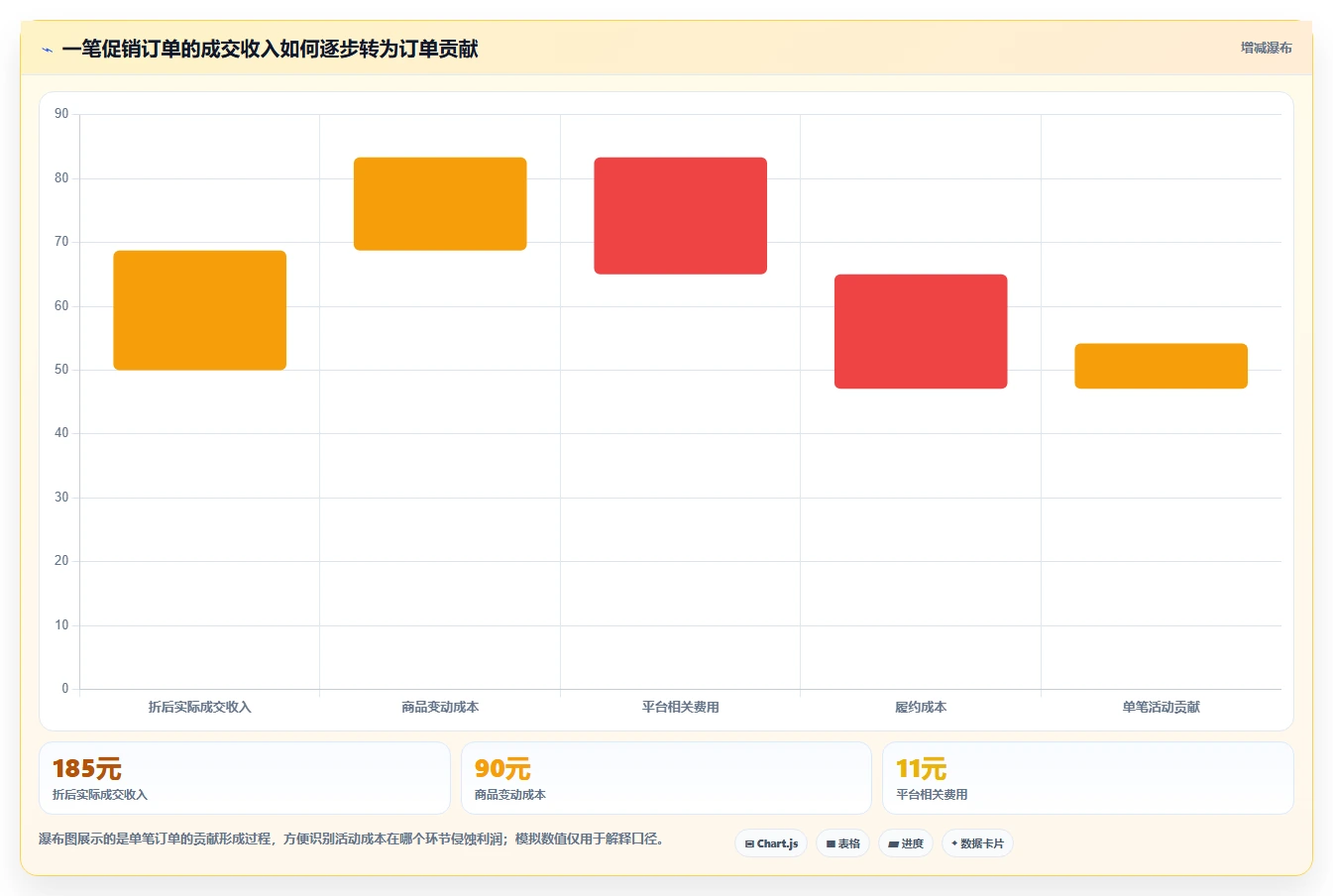This screenshot has height=896, width=1333.
Task: Click the Chart.js tag chip
Action: pyautogui.click(x=771, y=843)
